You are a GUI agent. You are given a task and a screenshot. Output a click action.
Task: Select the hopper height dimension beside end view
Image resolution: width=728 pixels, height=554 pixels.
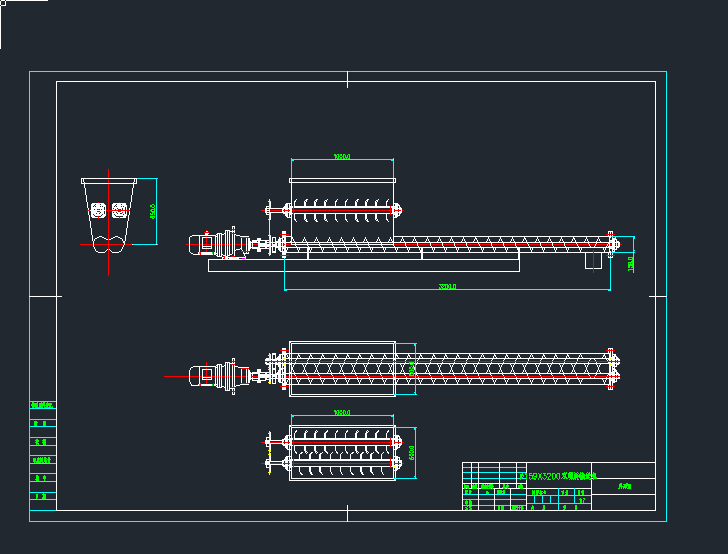coord(154,211)
